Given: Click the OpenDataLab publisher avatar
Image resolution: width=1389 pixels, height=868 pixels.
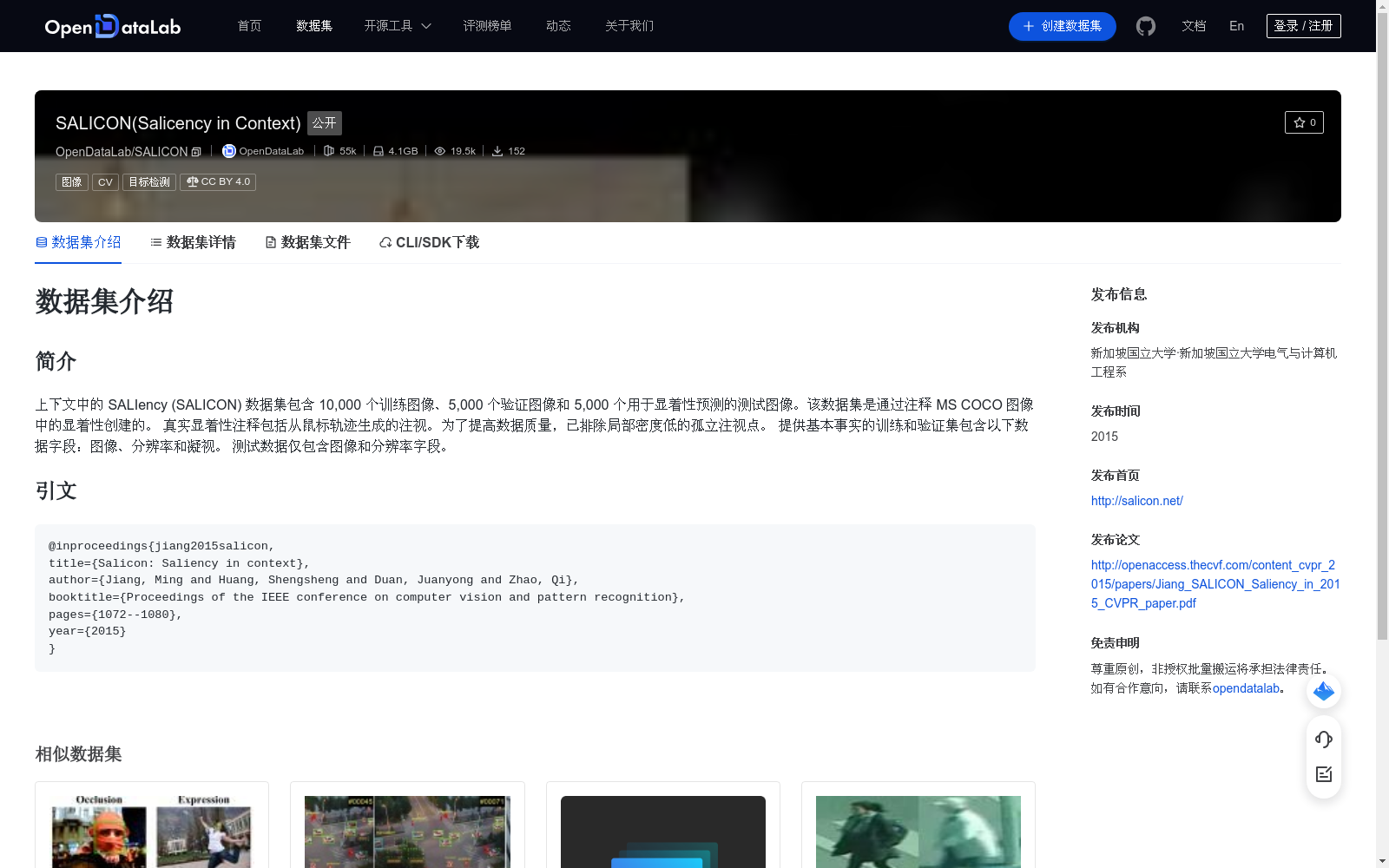Looking at the screenshot, I should coord(229,151).
